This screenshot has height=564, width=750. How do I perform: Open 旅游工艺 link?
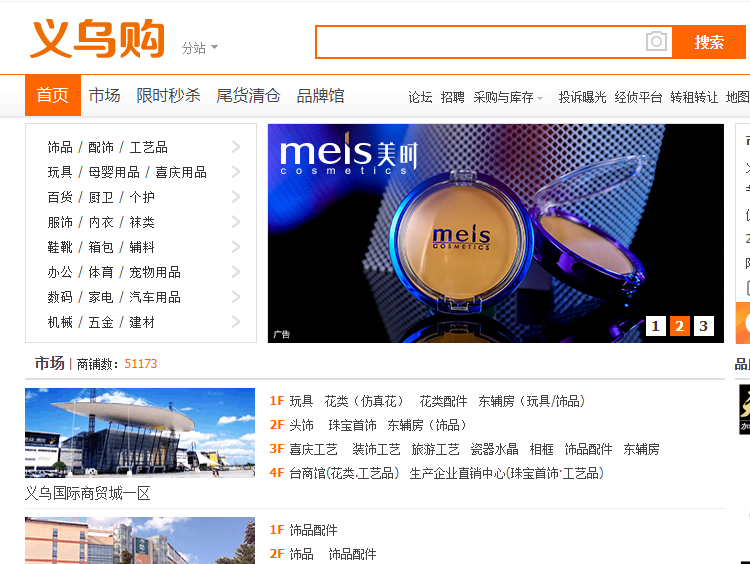point(435,449)
